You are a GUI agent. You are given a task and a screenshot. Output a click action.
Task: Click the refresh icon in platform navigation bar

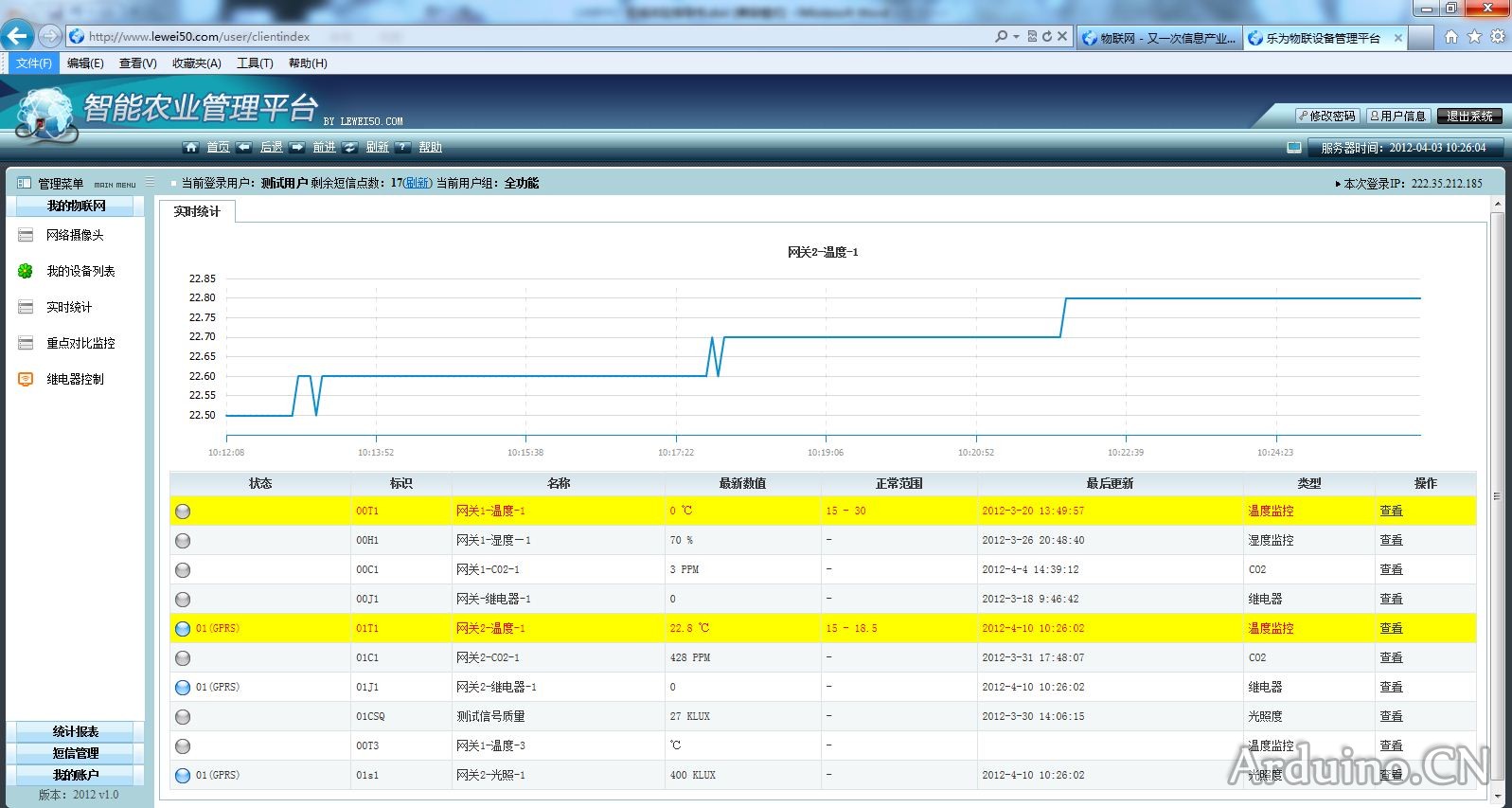click(x=350, y=147)
